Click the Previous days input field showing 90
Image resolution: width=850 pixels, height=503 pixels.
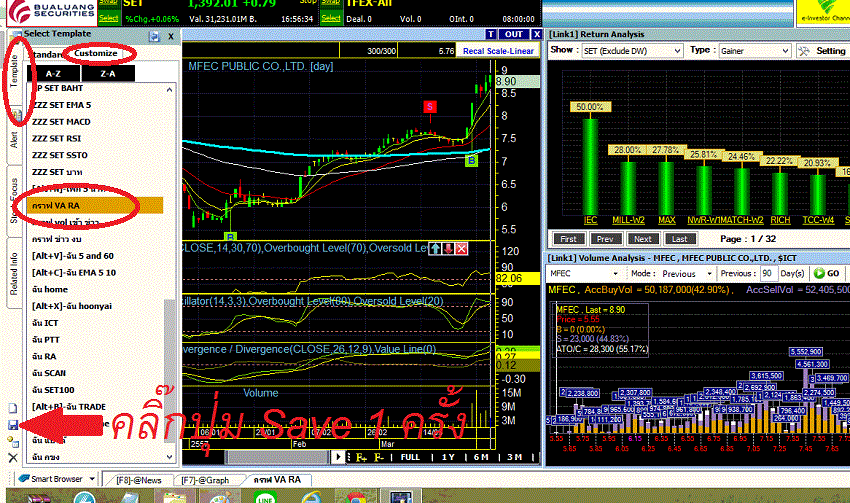pos(768,273)
